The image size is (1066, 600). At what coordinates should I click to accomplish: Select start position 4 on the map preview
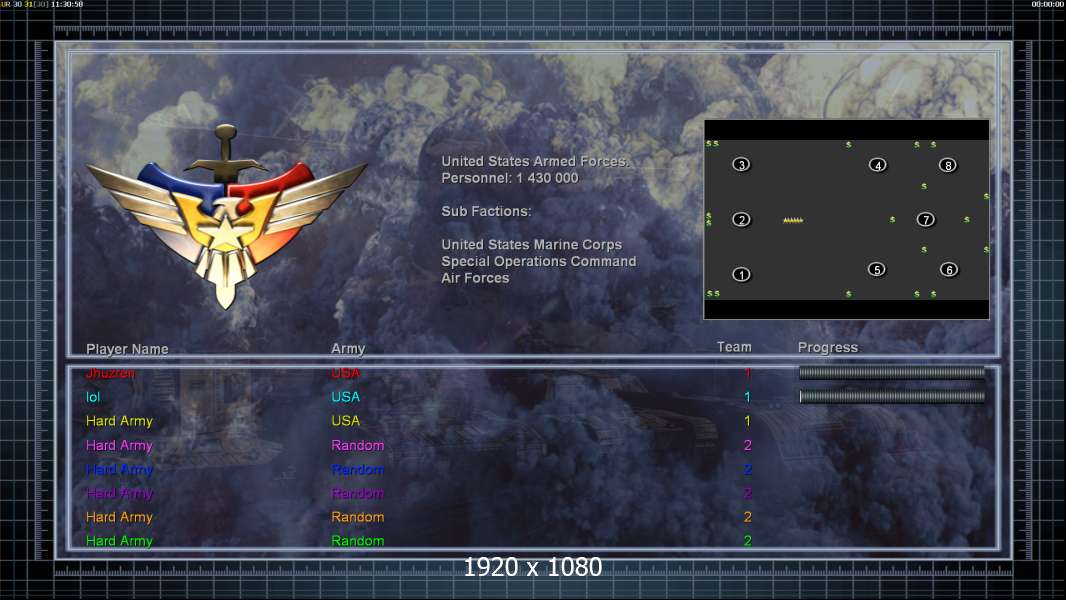click(878, 165)
